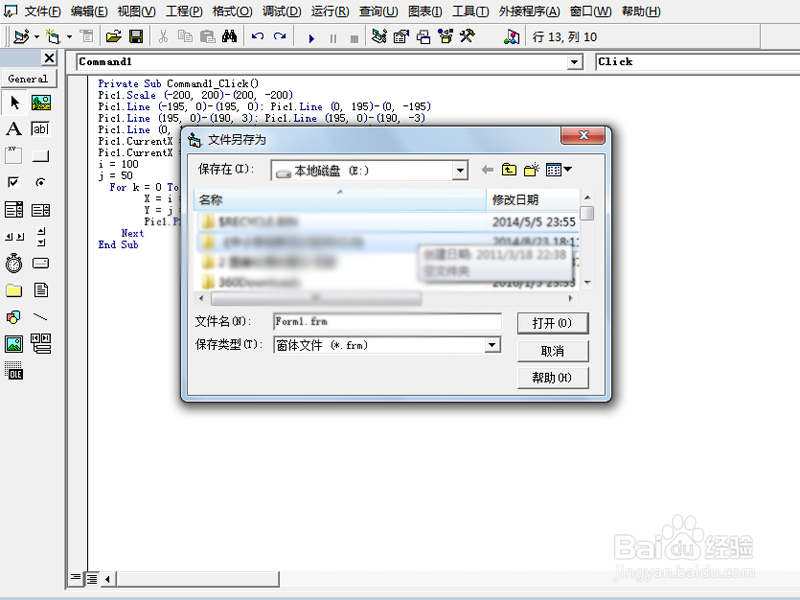Image resolution: width=800 pixels, height=600 pixels.
Task: Expand the Save in drive dropdown
Action: coord(460,170)
